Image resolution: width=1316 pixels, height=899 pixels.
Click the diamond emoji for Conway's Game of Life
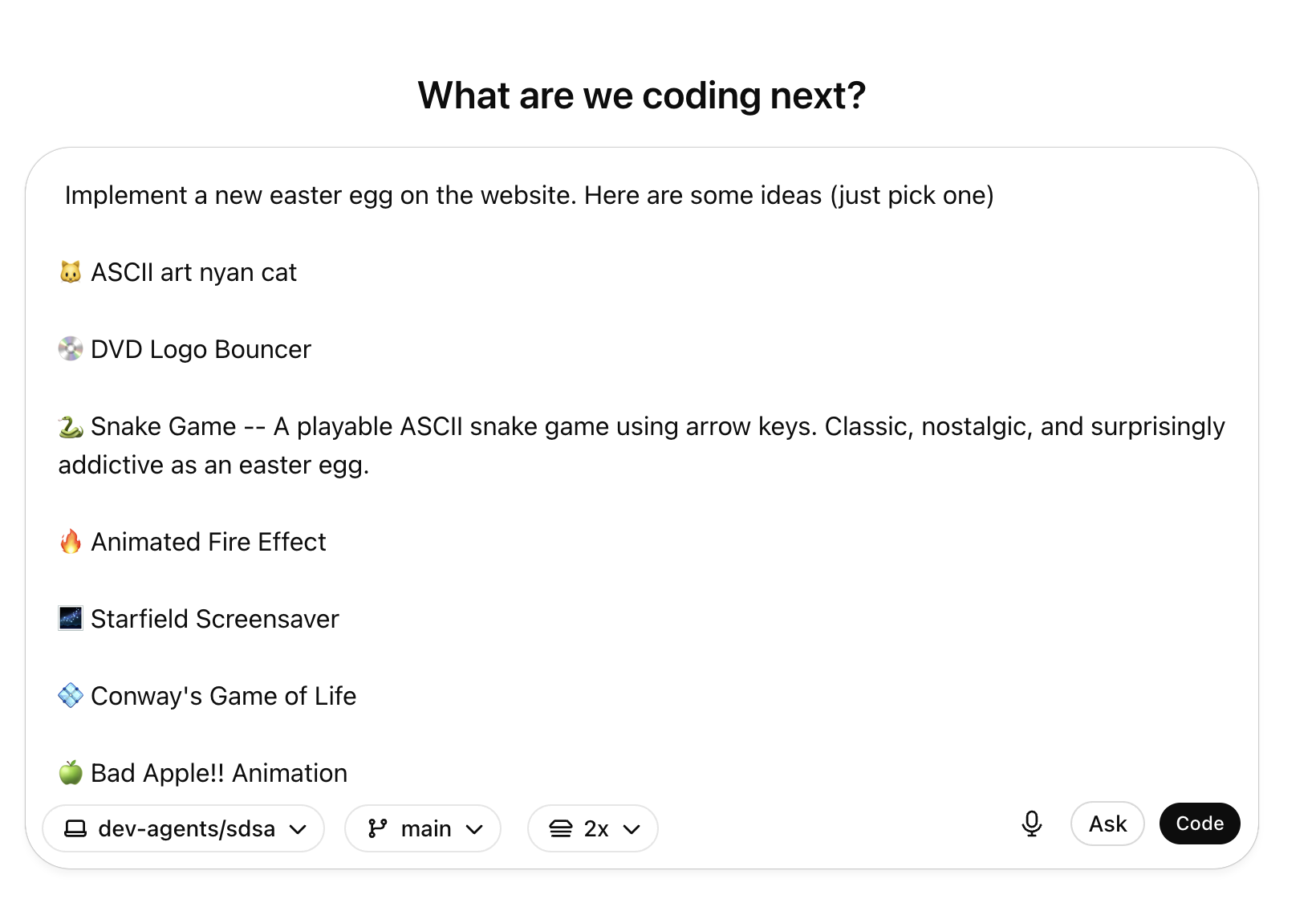[71, 696]
